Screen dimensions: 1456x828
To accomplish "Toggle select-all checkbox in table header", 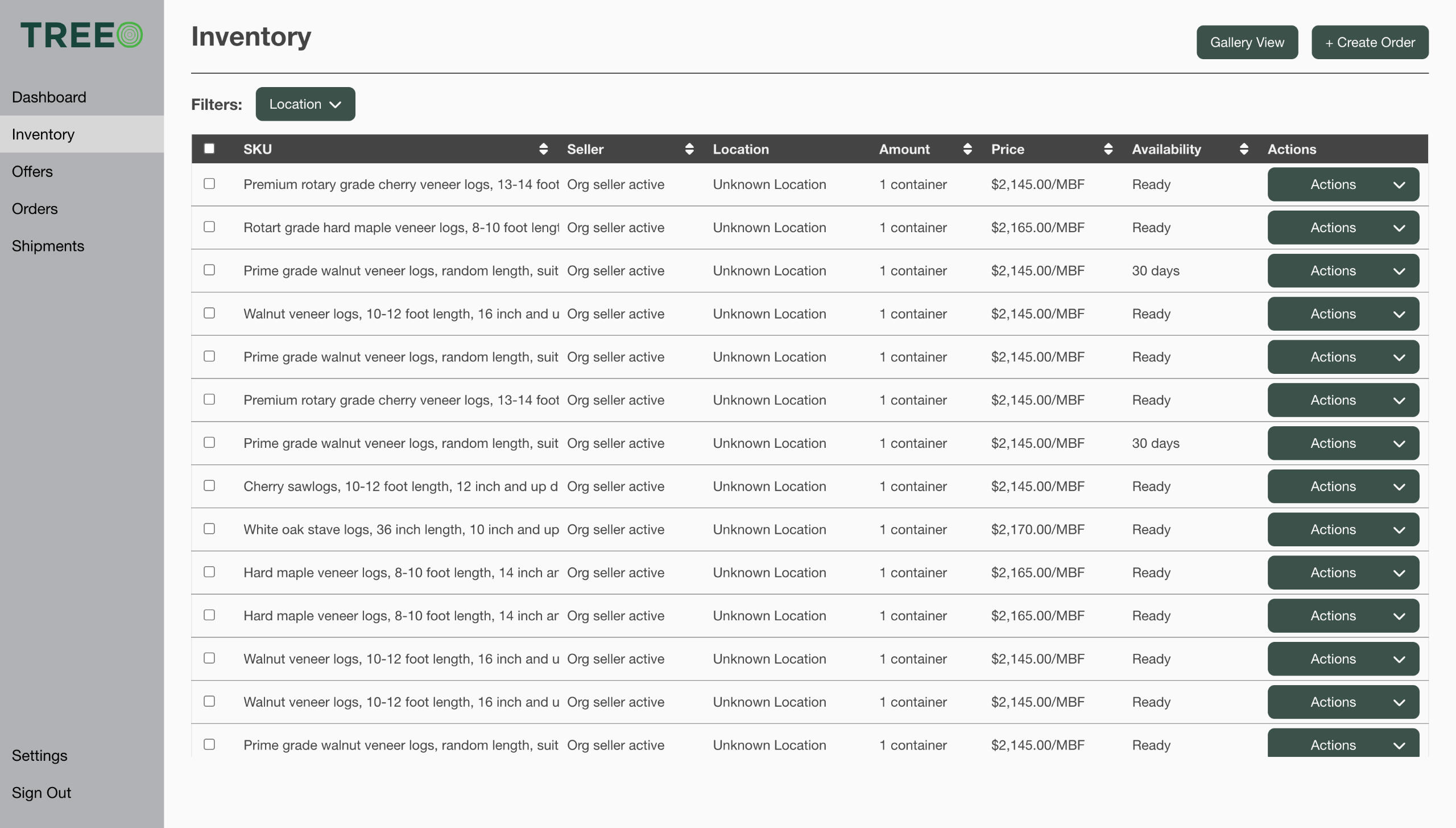I will pos(209,149).
